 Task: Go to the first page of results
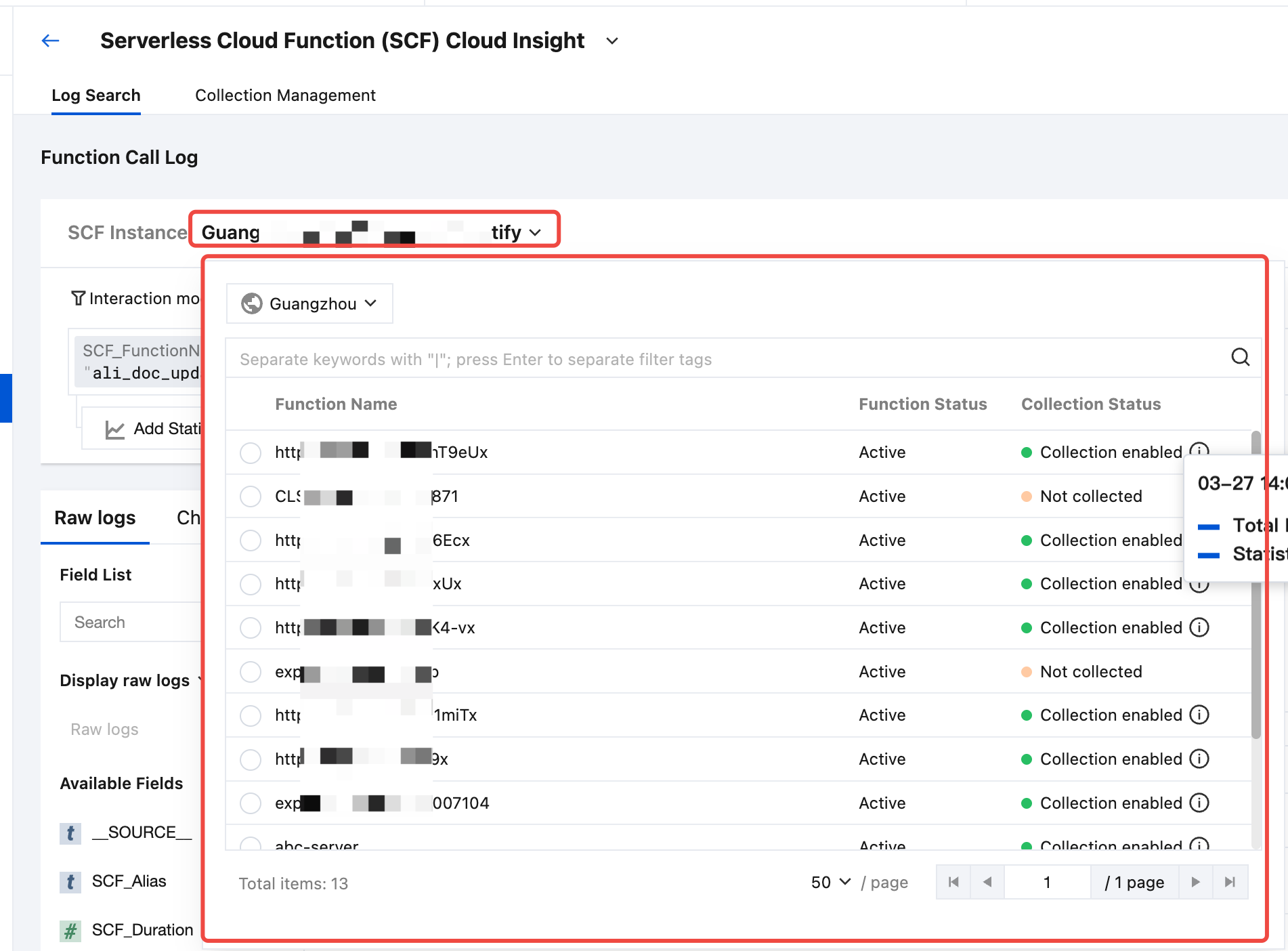(953, 882)
